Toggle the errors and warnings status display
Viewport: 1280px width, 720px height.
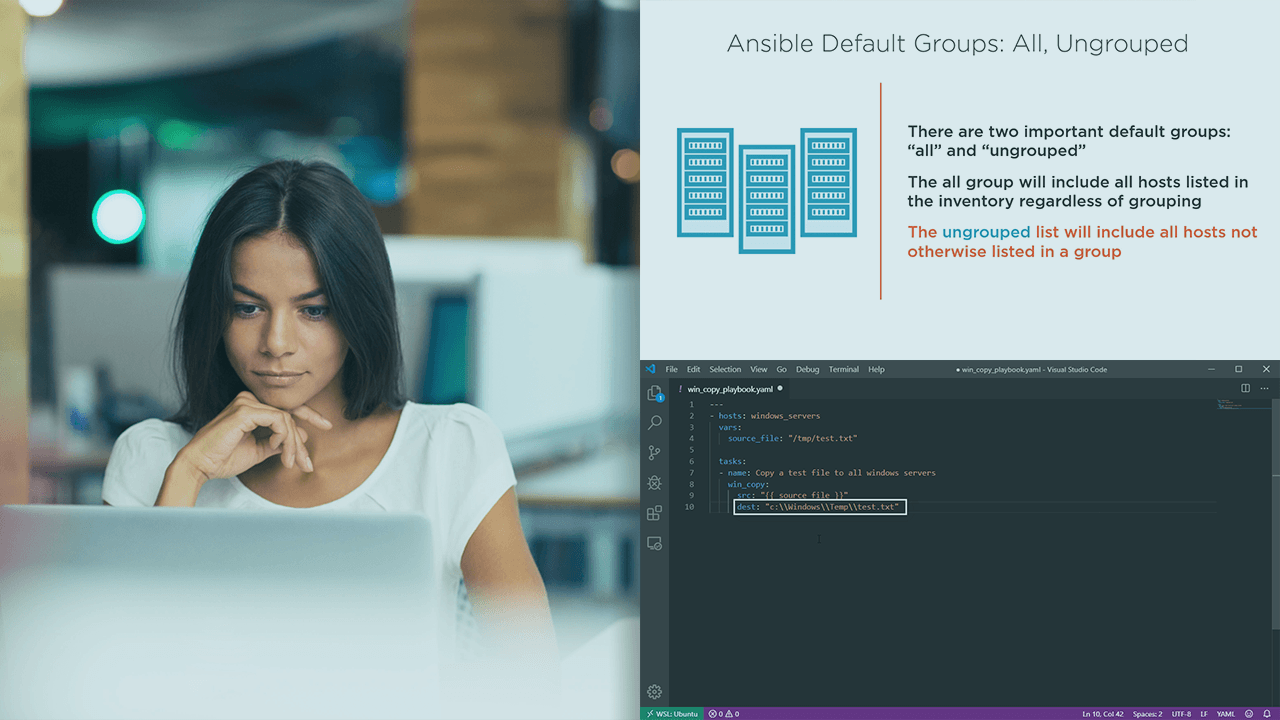(723, 713)
